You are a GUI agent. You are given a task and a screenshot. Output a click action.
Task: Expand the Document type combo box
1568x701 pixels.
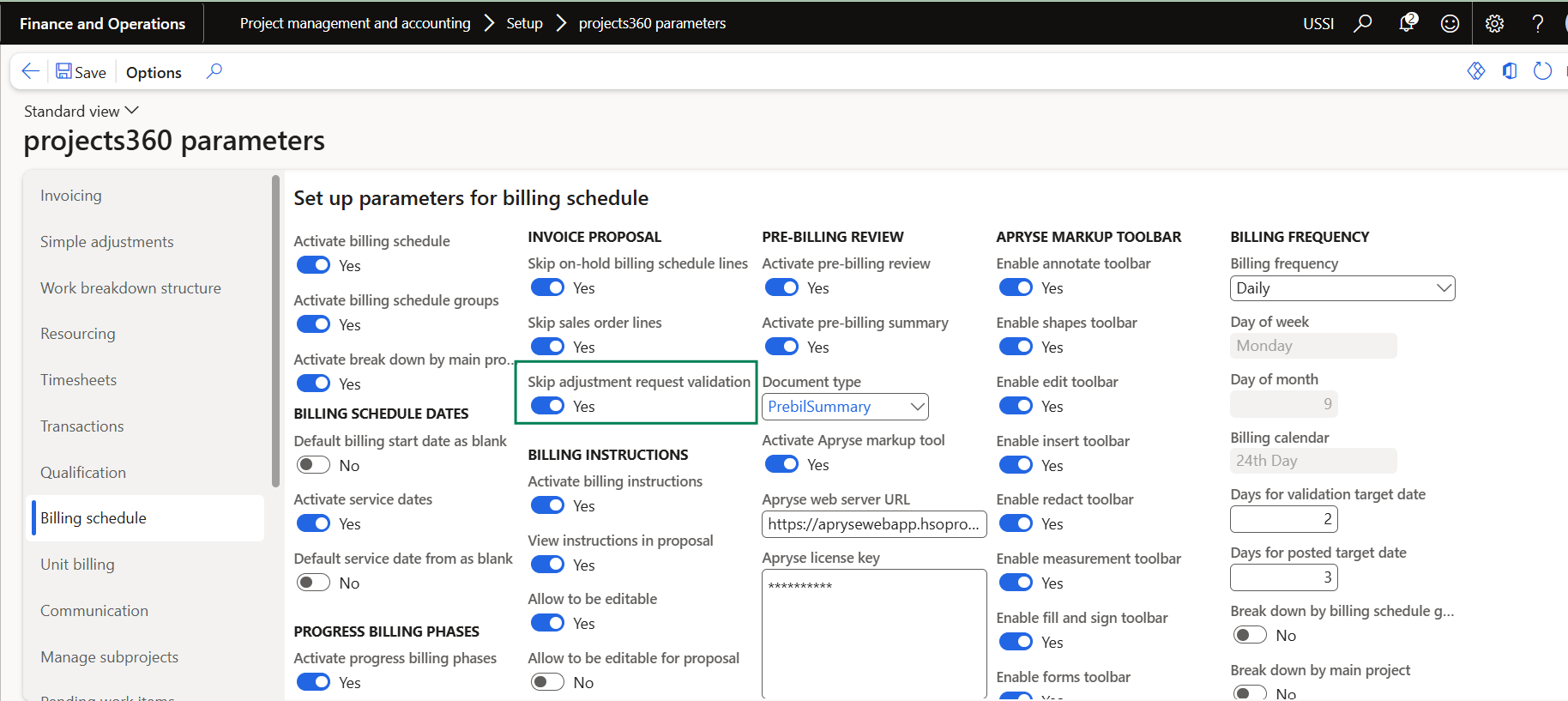845,407
